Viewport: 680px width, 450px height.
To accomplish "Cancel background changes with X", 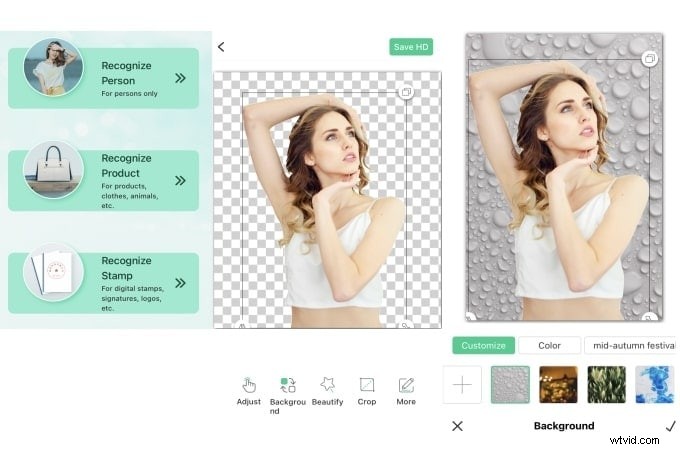I will click(x=457, y=426).
